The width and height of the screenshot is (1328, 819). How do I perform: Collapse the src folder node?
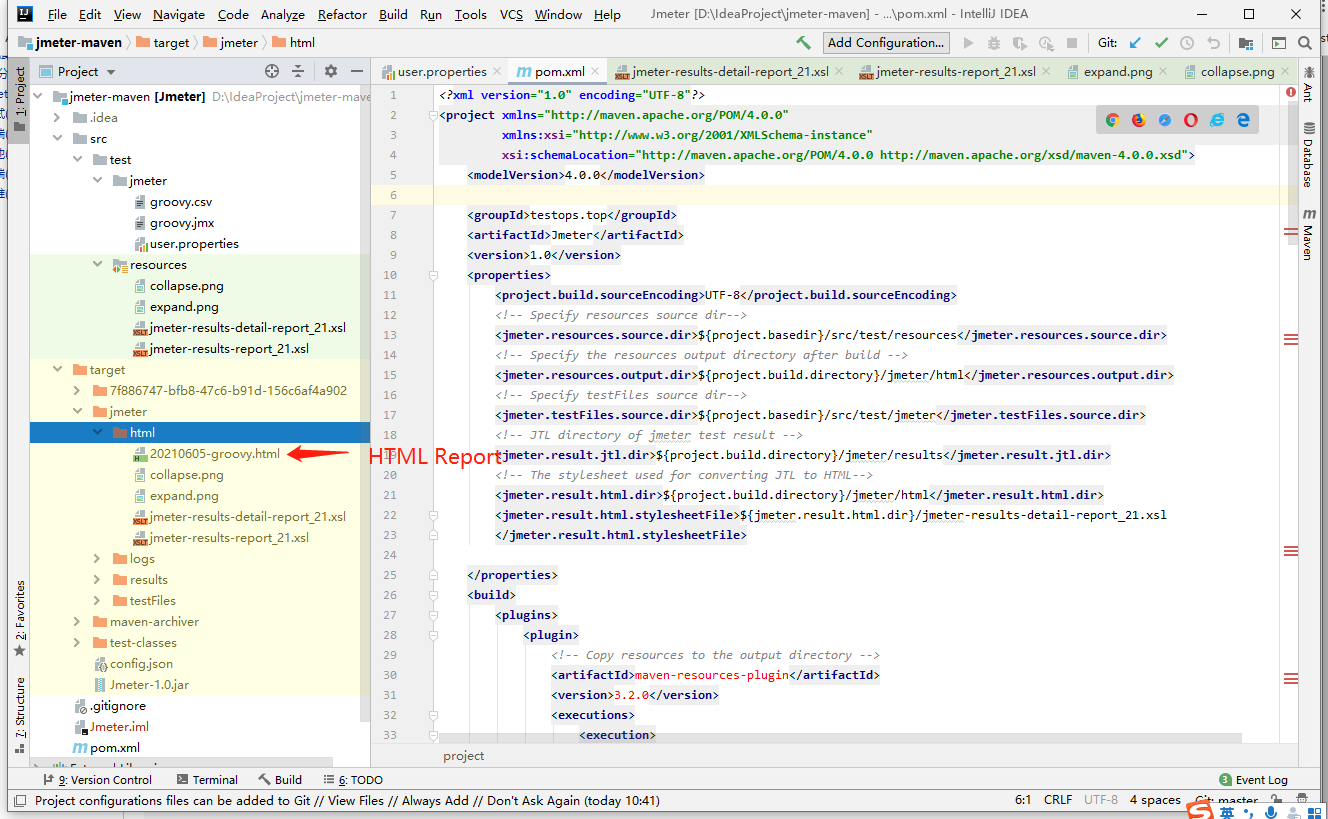pos(56,139)
